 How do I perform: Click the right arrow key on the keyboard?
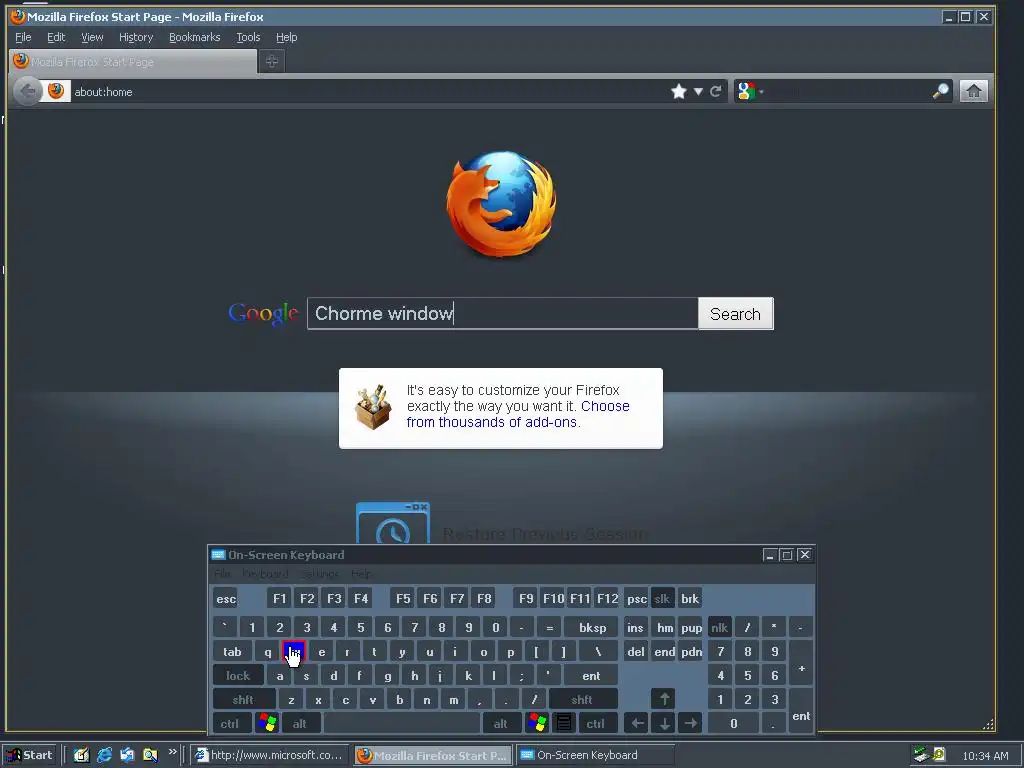(691, 724)
